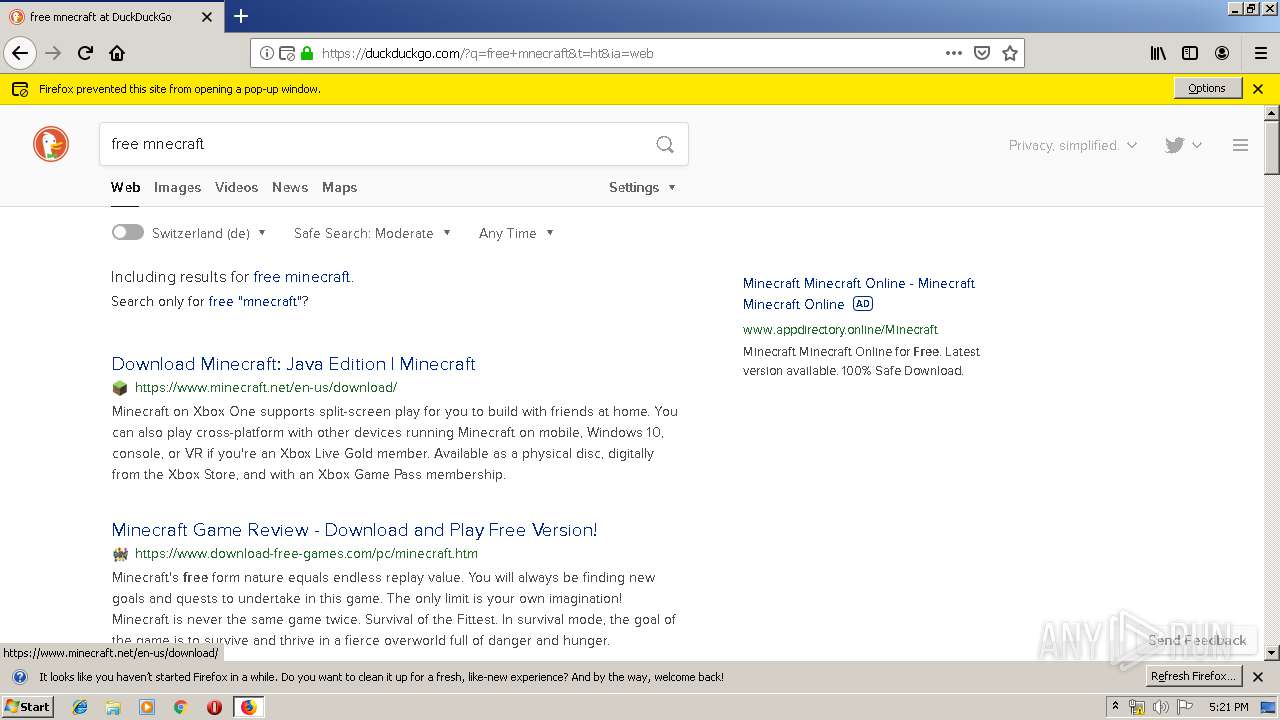The height and width of the screenshot is (720, 1280).
Task: Switch to the Maps tab
Action: coord(339,187)
